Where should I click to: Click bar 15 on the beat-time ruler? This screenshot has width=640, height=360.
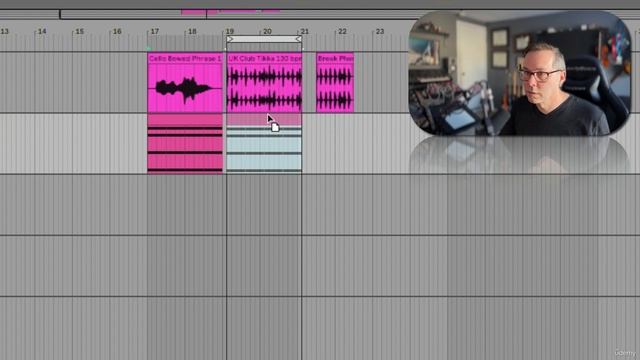[x=80, y=31]
